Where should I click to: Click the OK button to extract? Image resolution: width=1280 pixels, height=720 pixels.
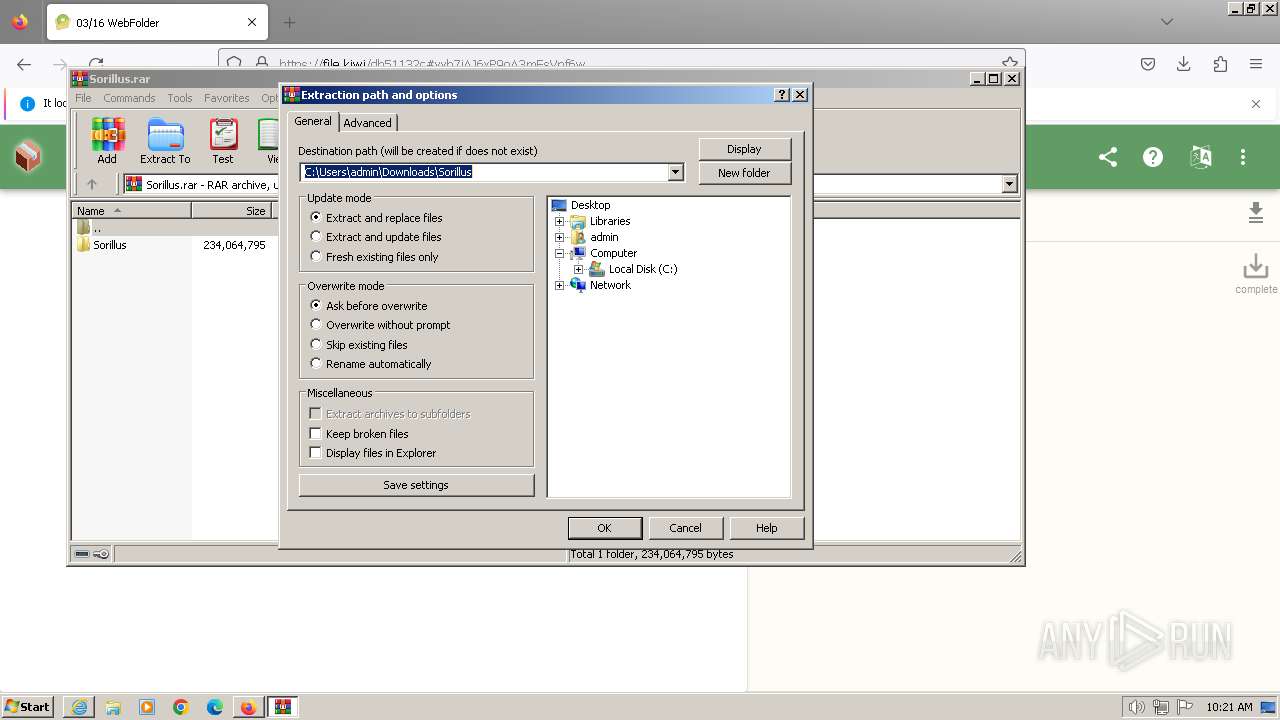[604, 528]
